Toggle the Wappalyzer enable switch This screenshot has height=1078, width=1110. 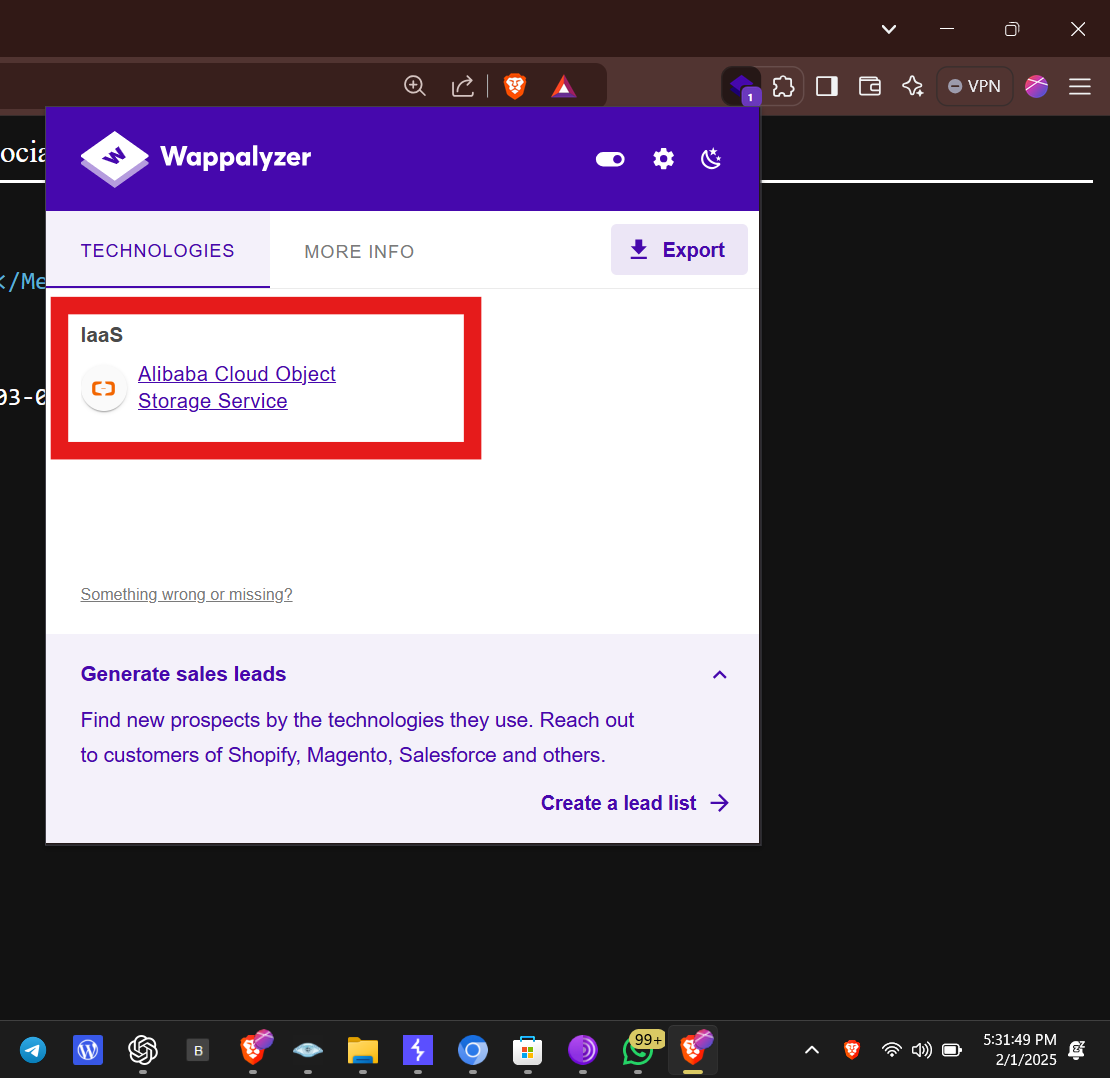pyautogui.click(x=610, y=159)
